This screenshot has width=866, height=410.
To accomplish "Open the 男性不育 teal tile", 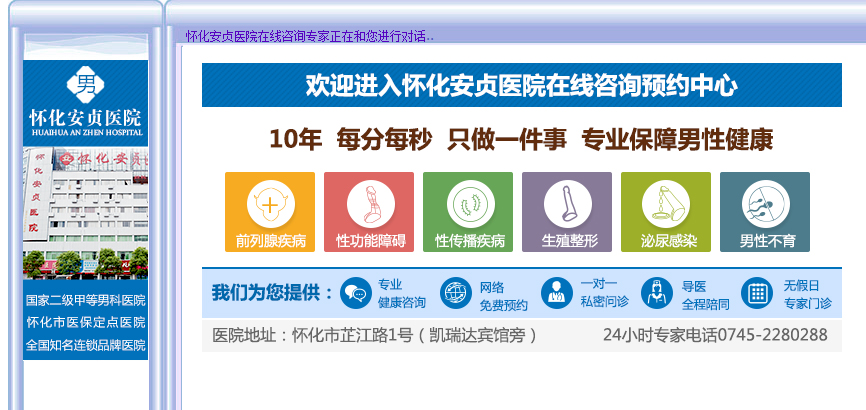I will click(765, 212).
